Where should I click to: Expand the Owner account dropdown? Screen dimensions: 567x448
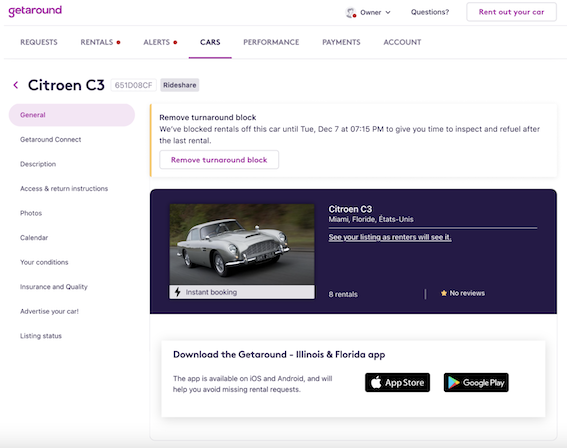pos(375,12)
